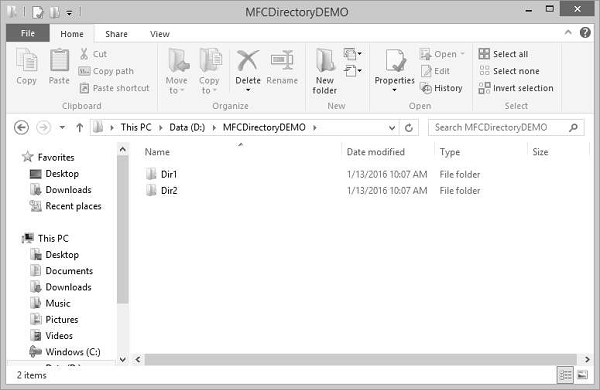Select the Dir1 folder
The height and width of the screenshot is (390, 600).
[169, 175]
